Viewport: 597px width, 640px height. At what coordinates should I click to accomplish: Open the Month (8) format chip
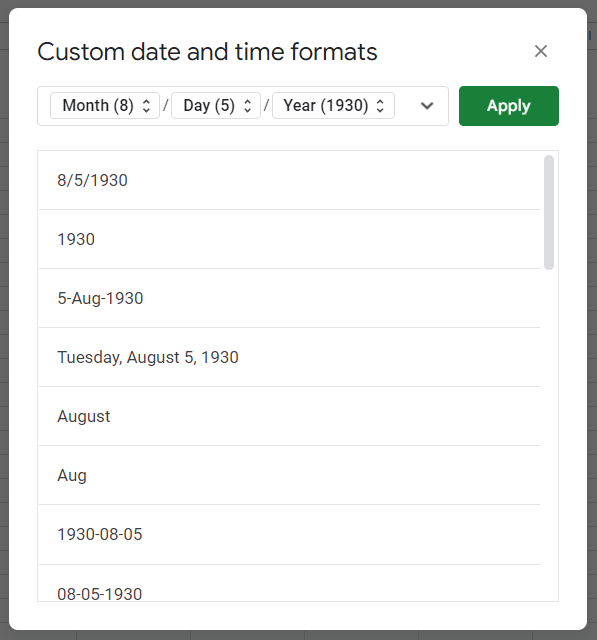pyautogui.click(x=105, y=106)
